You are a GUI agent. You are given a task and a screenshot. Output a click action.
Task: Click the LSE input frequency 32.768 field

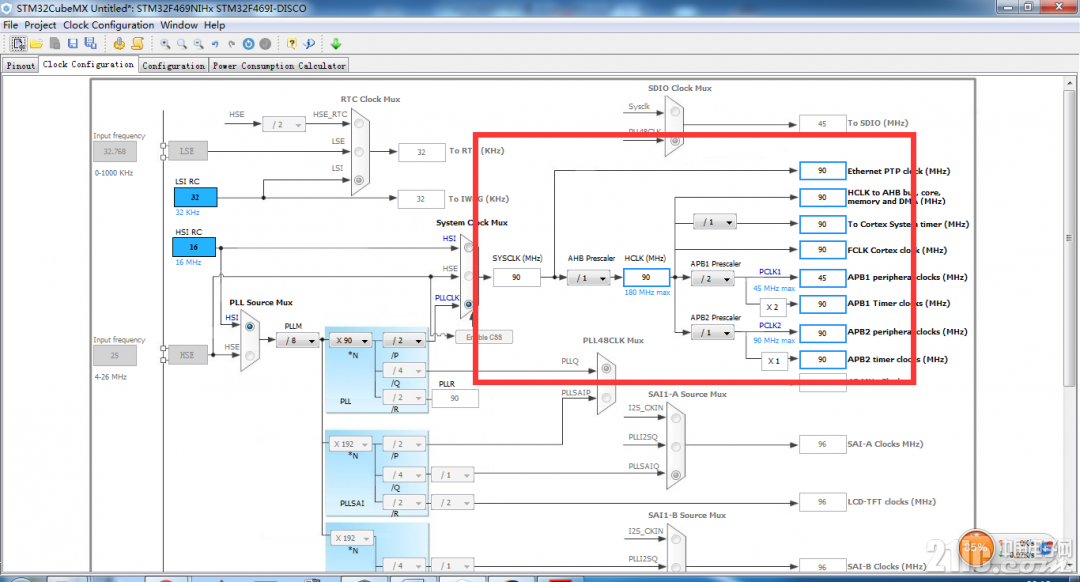115,151
